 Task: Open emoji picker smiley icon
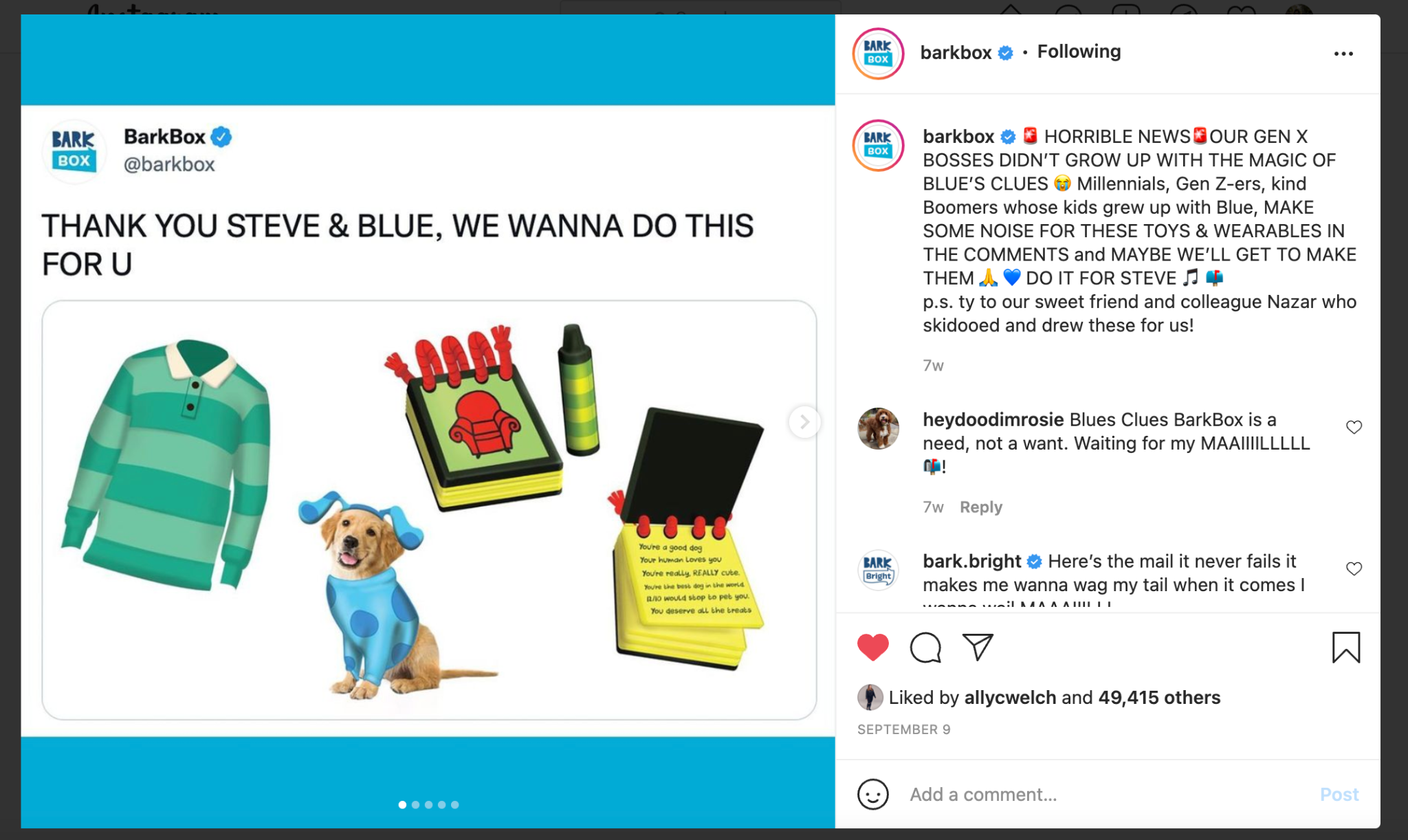point(873,795)
